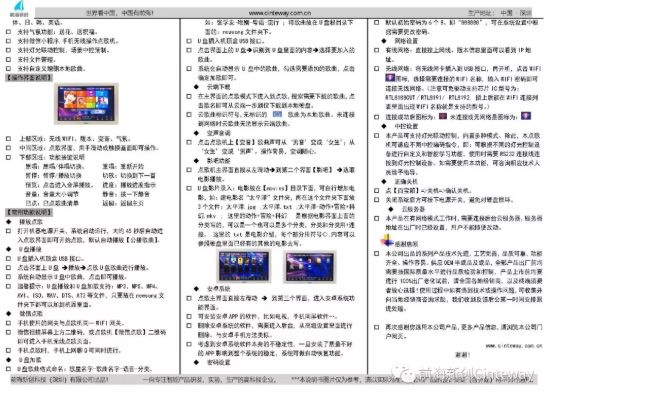Click the 【操作界面说明】 section heading
Viewport: 645px width, 399px height.
click(29, 77)
